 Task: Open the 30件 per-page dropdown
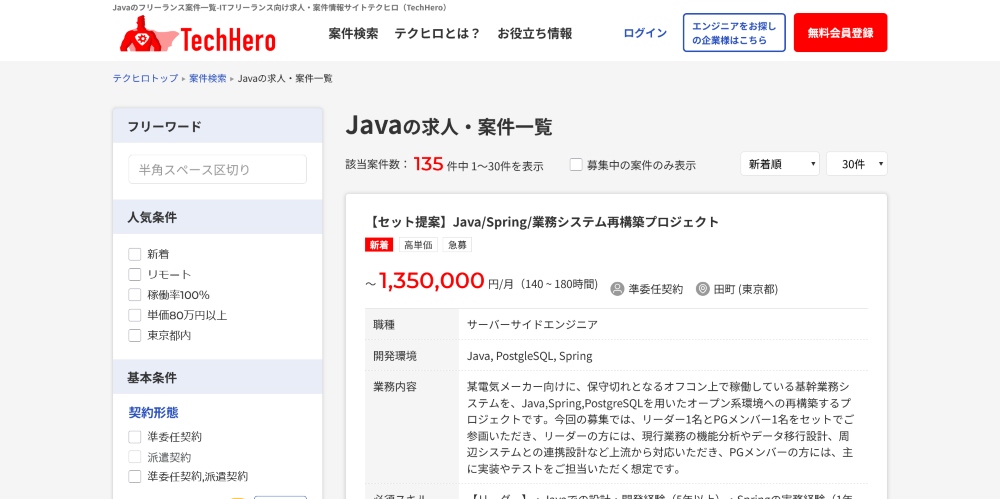(857, 164)
